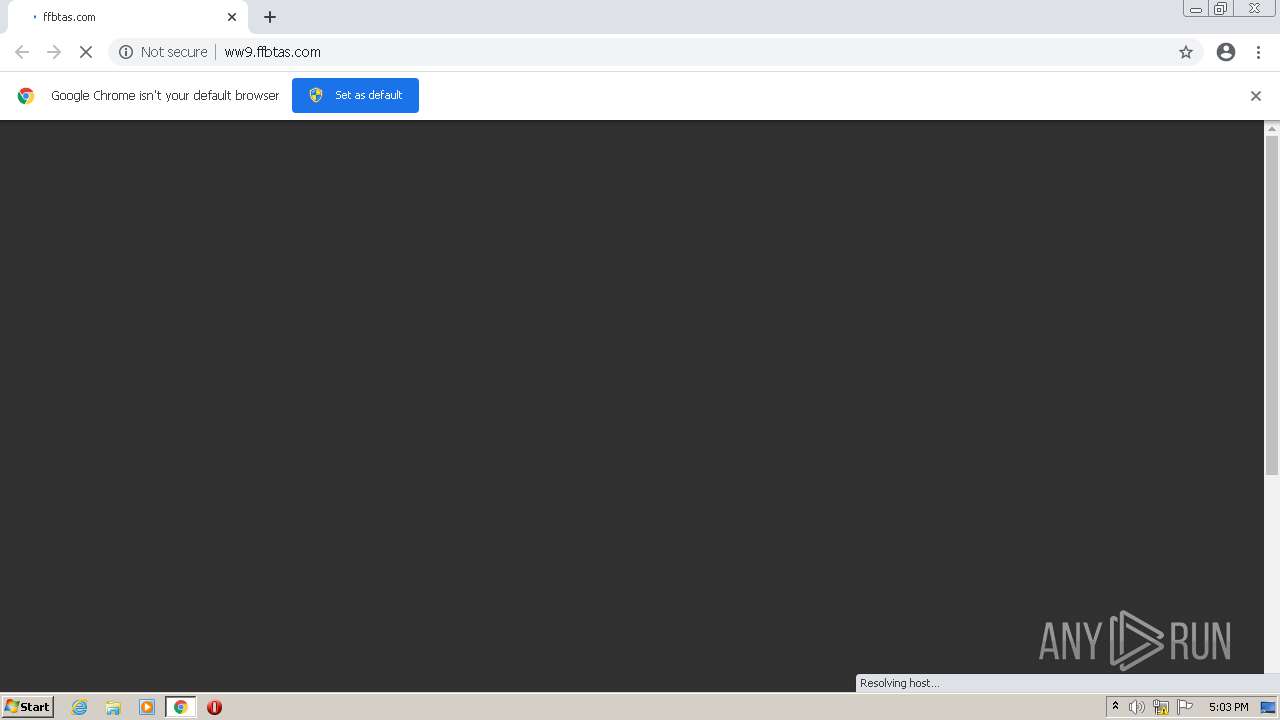This screenshot has width=1280, height=720.
Task: Stop the page from loading
Action: click(x=85, y=52)
